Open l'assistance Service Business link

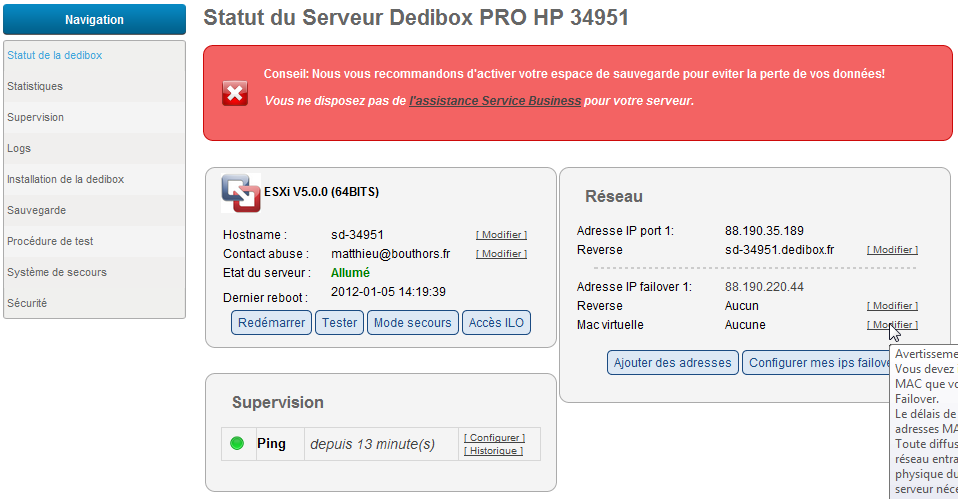click(495, 101)
